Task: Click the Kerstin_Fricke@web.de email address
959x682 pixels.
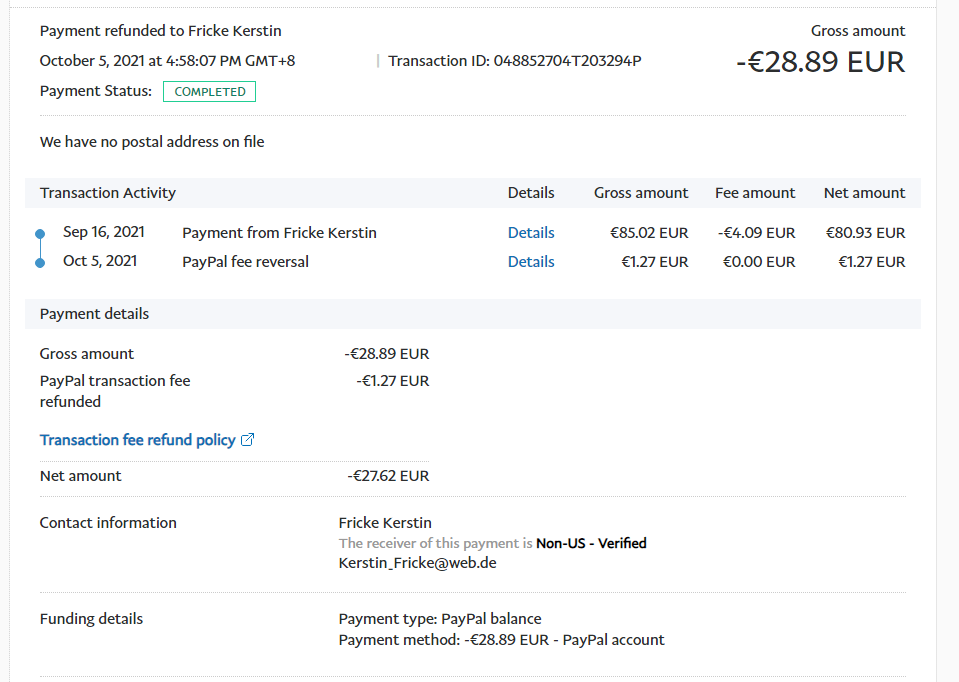Action: pos(417,563)
